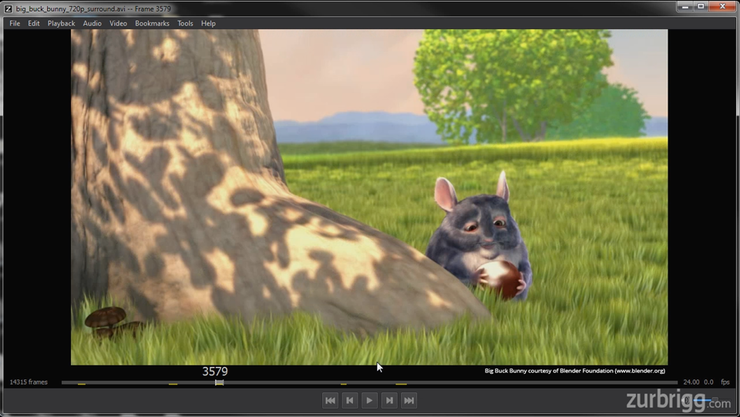Click the yellow bookmark marker near the timeline middle
Viewport: 740px width, 417px height.
click(344, 384)
